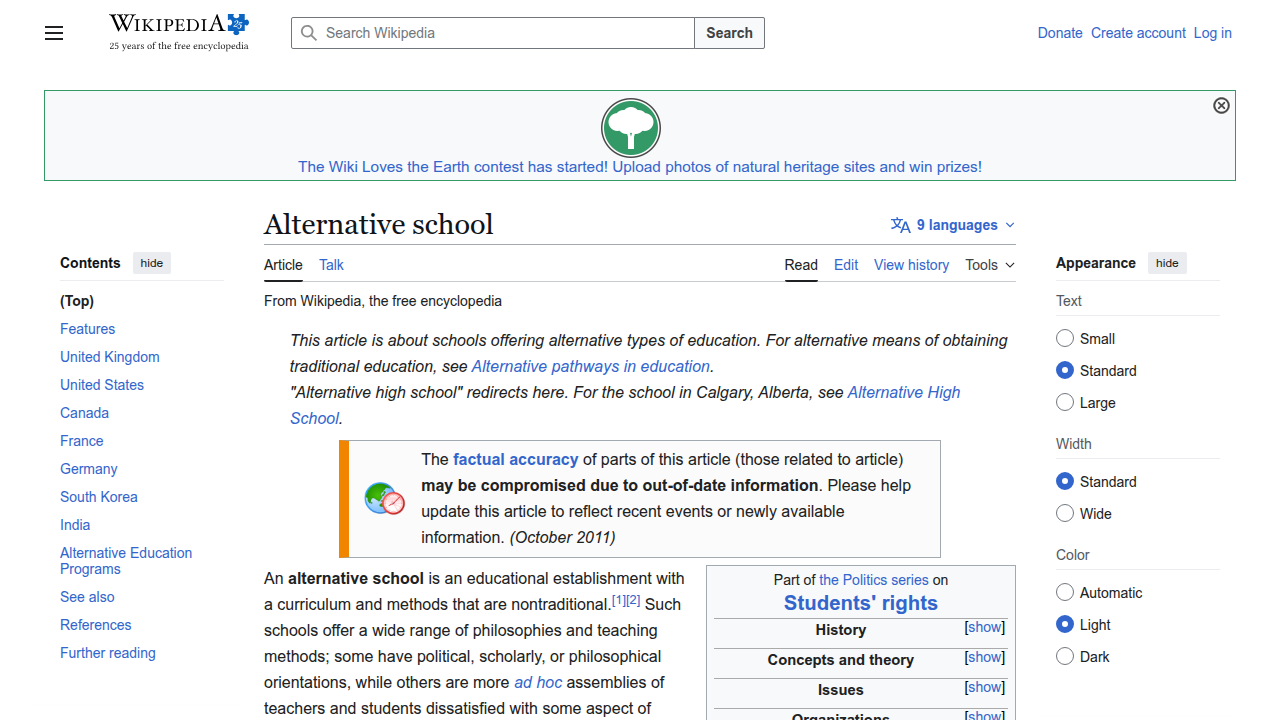This screenshot has height=720, width=1280.
Task: Click the Create account link
Action: [x=1138, y=33]
